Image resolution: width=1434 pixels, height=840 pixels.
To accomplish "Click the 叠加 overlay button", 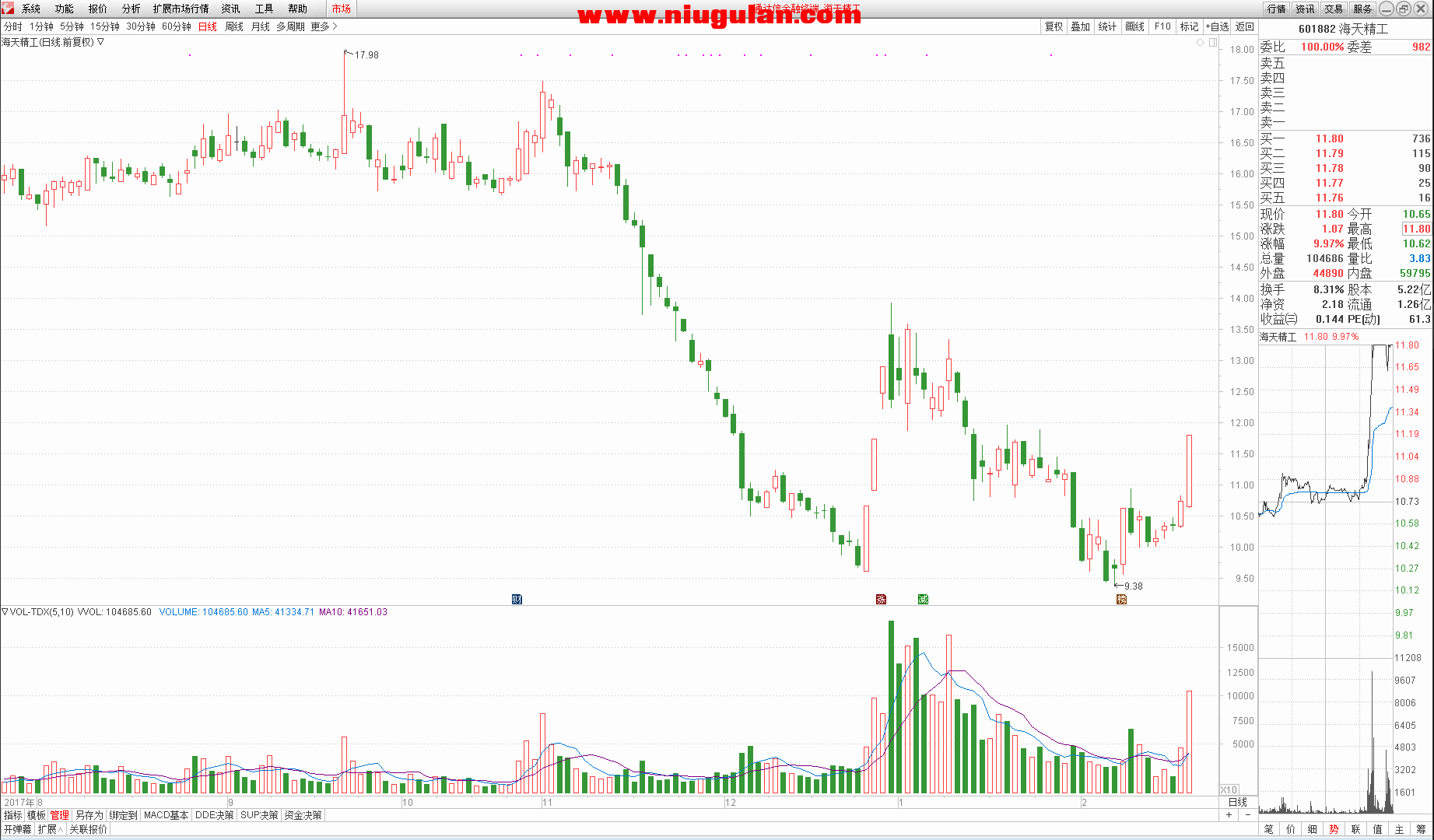I will [x=1081, y=26].
